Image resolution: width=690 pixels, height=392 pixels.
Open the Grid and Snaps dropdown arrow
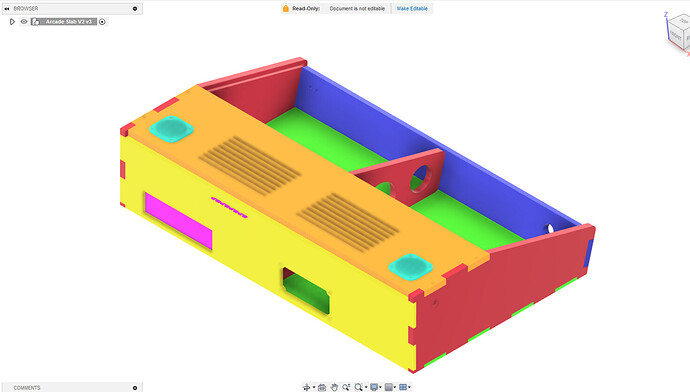395,387
